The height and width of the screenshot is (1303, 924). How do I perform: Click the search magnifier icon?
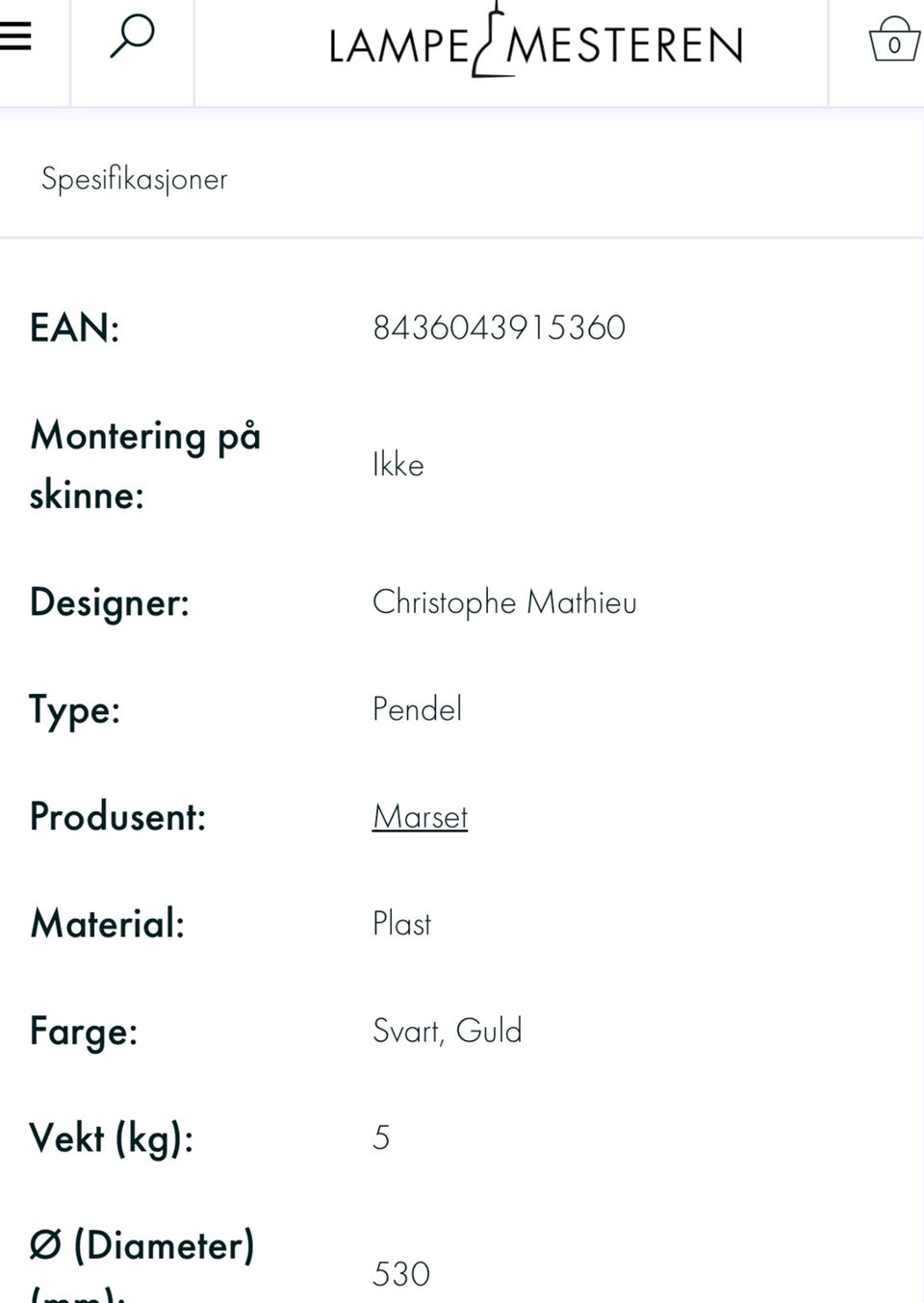tap(132, 38)
